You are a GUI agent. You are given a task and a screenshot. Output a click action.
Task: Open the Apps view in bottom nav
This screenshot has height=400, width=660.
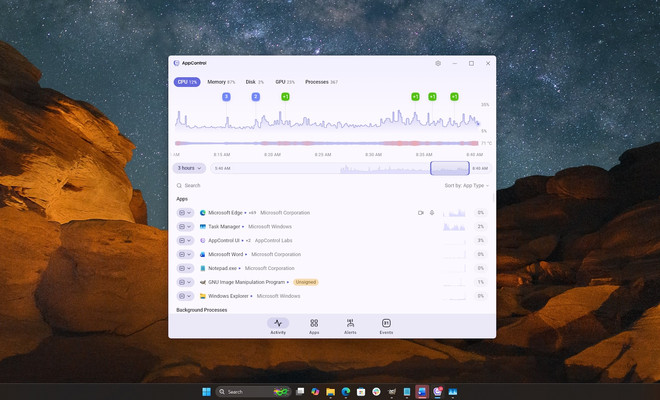pyautogui.click(x=314, y=326)
